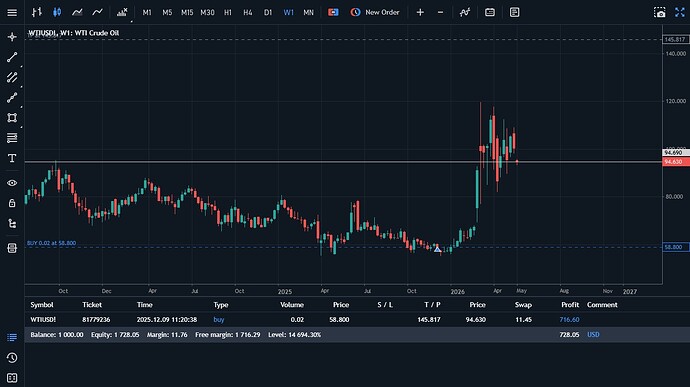This screenshot has height=387, width=690.
Task: Click the USD currency label
Action: coord(593,335)
